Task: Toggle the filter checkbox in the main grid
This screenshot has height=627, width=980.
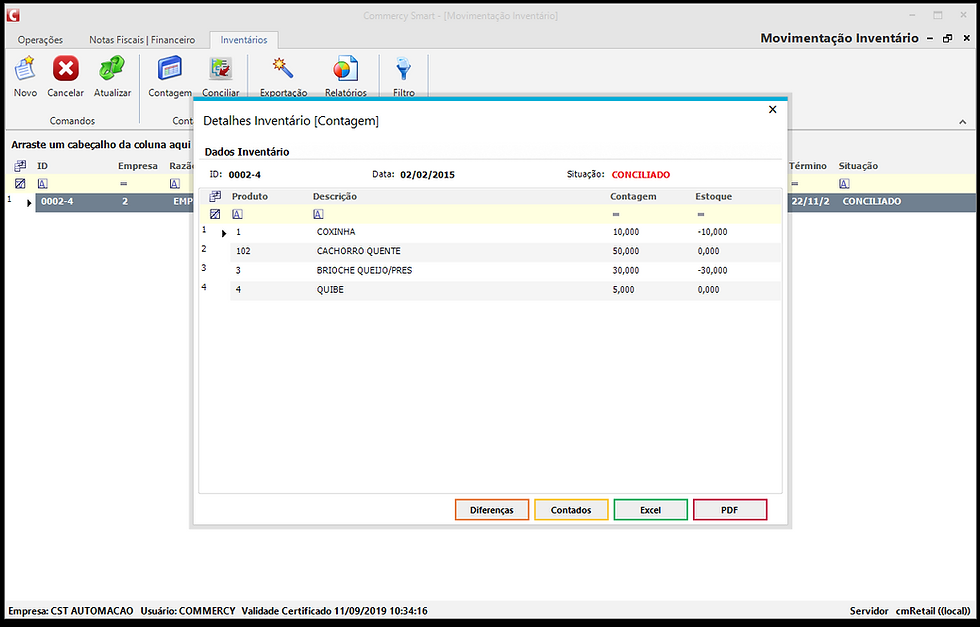Action: [22, 183]
